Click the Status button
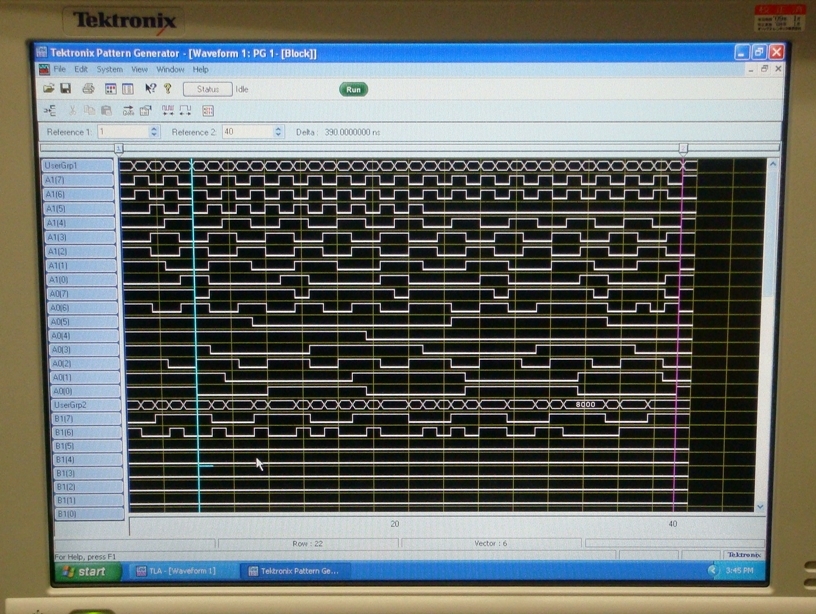Image resolution: width=816 pixels, height=614 pixels. point(208,89)
